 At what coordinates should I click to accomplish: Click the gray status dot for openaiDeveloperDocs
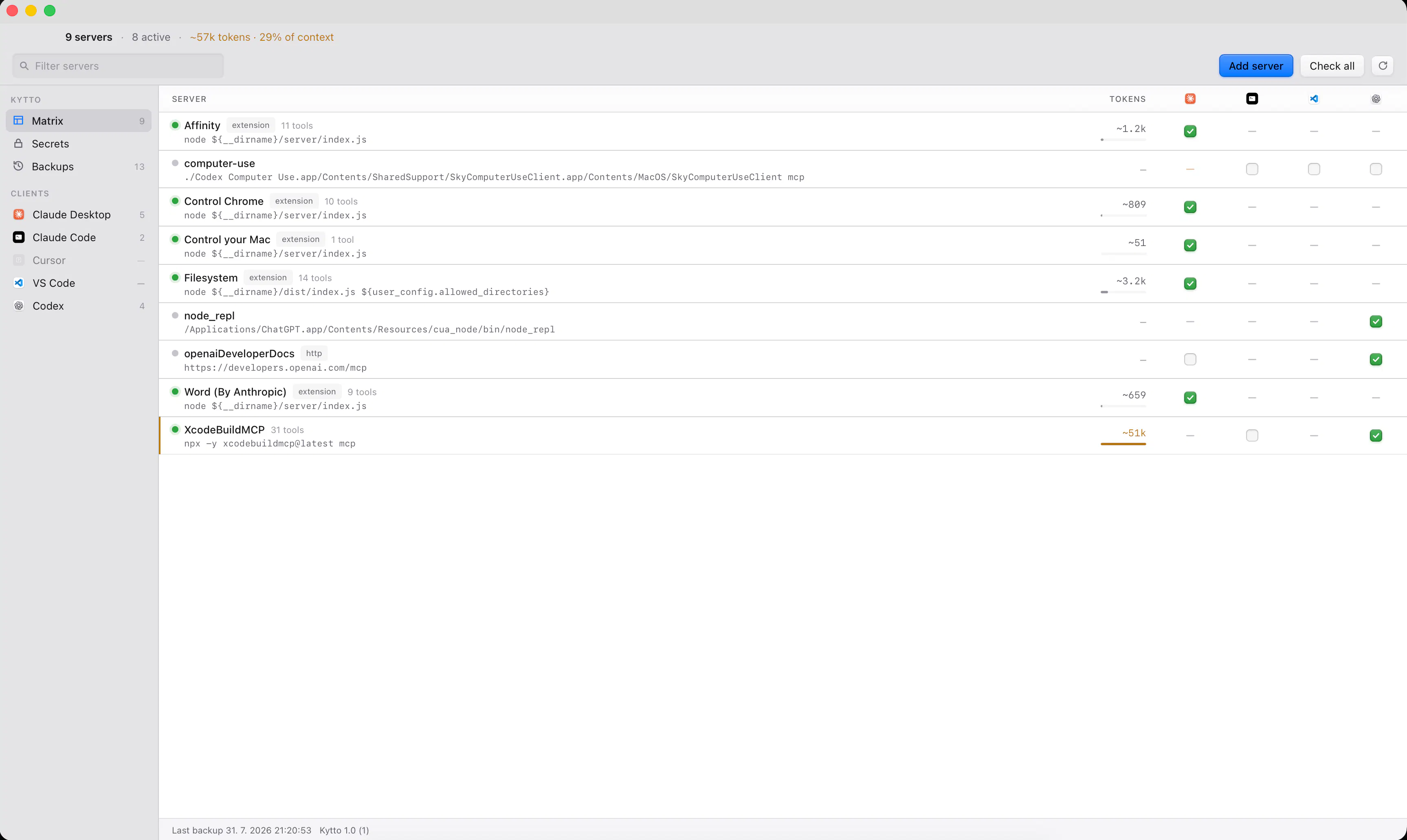pos(175,353)
